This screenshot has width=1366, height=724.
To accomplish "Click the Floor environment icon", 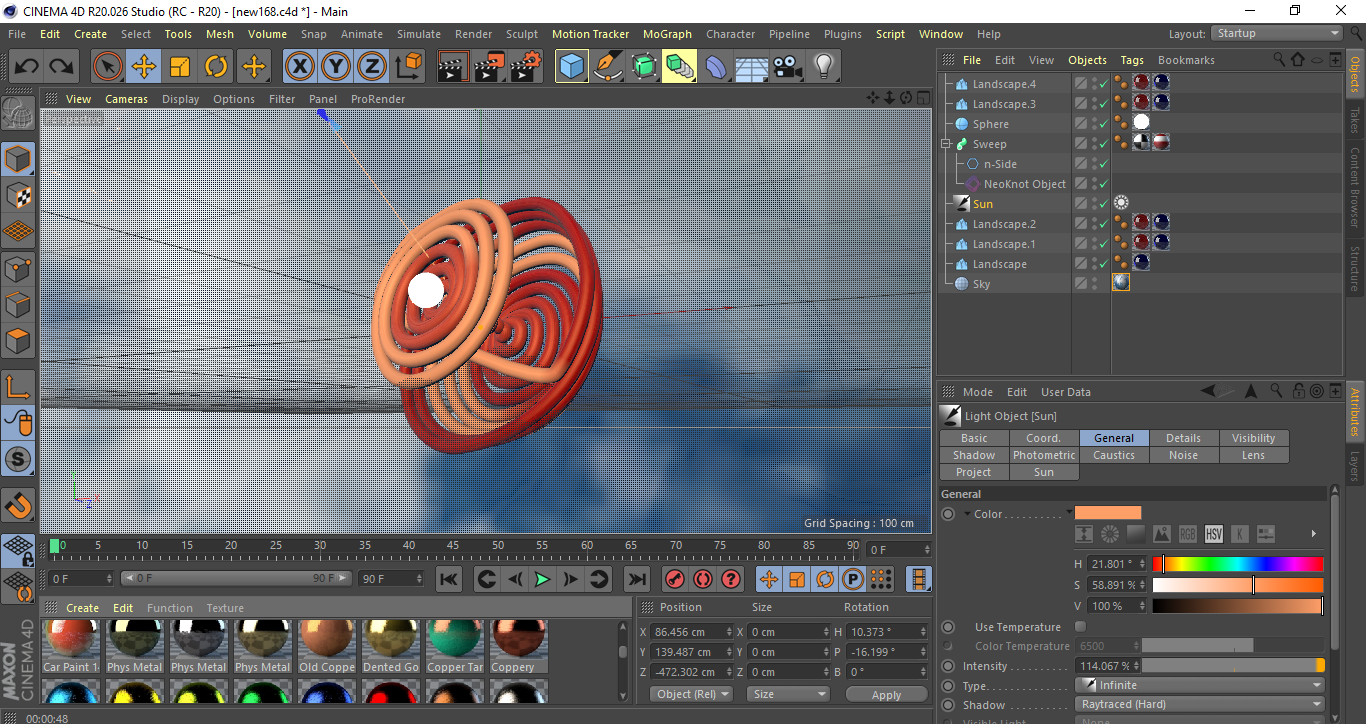I will click(x=751, y=67).
